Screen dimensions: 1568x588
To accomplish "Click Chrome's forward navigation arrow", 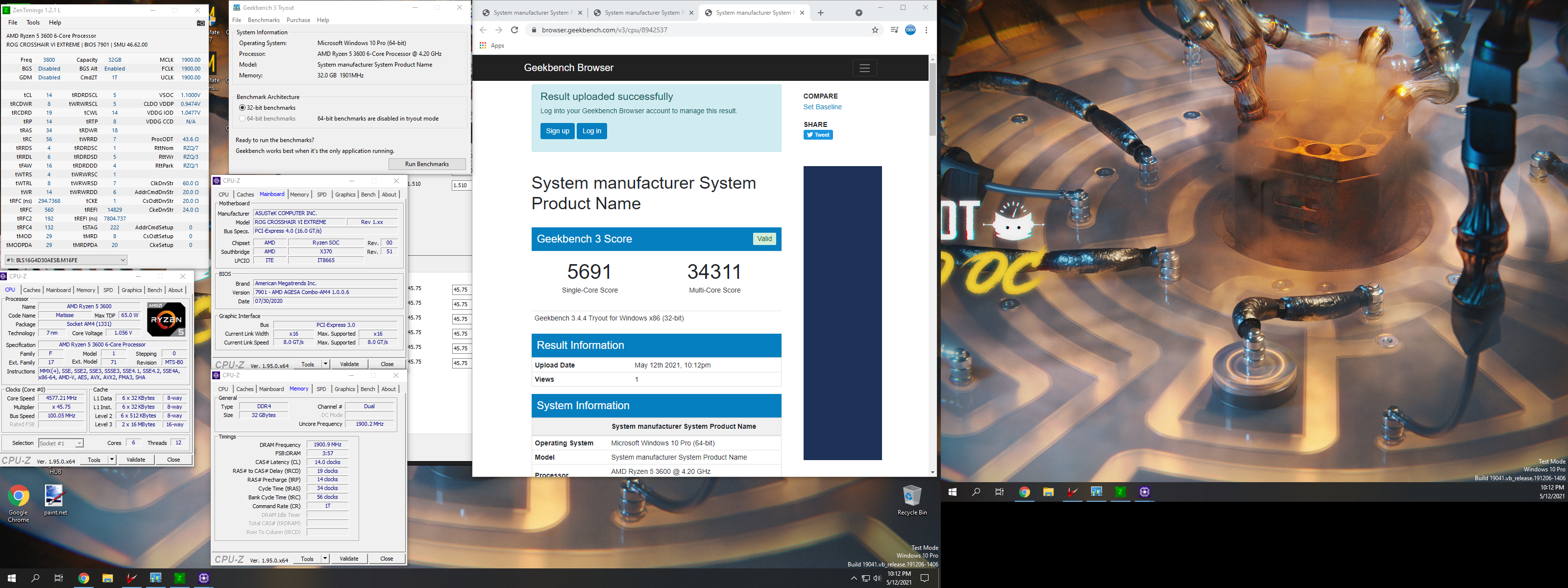I will tap(498, 30).
